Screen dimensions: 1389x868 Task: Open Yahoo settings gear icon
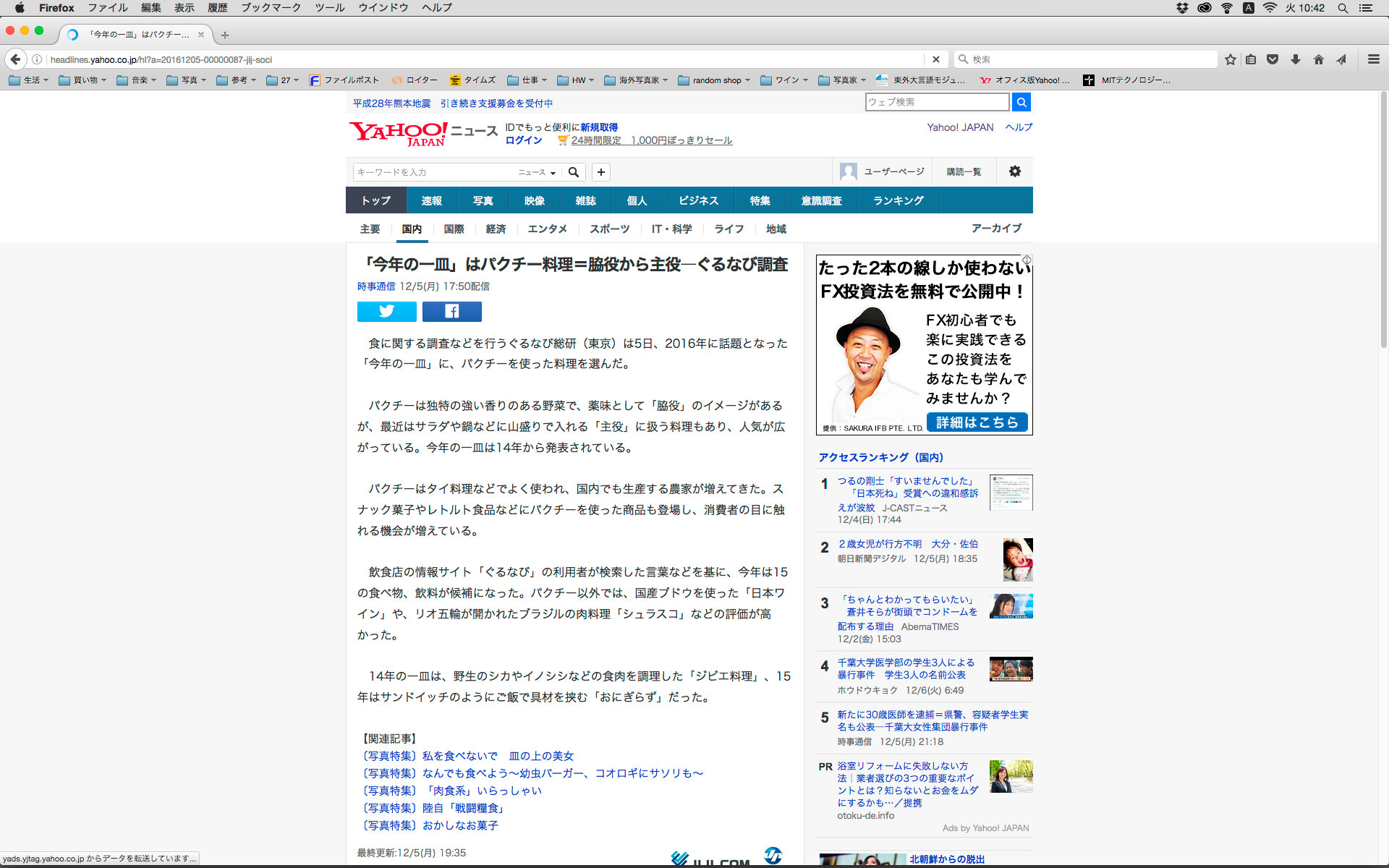[x=1014, y=171]
